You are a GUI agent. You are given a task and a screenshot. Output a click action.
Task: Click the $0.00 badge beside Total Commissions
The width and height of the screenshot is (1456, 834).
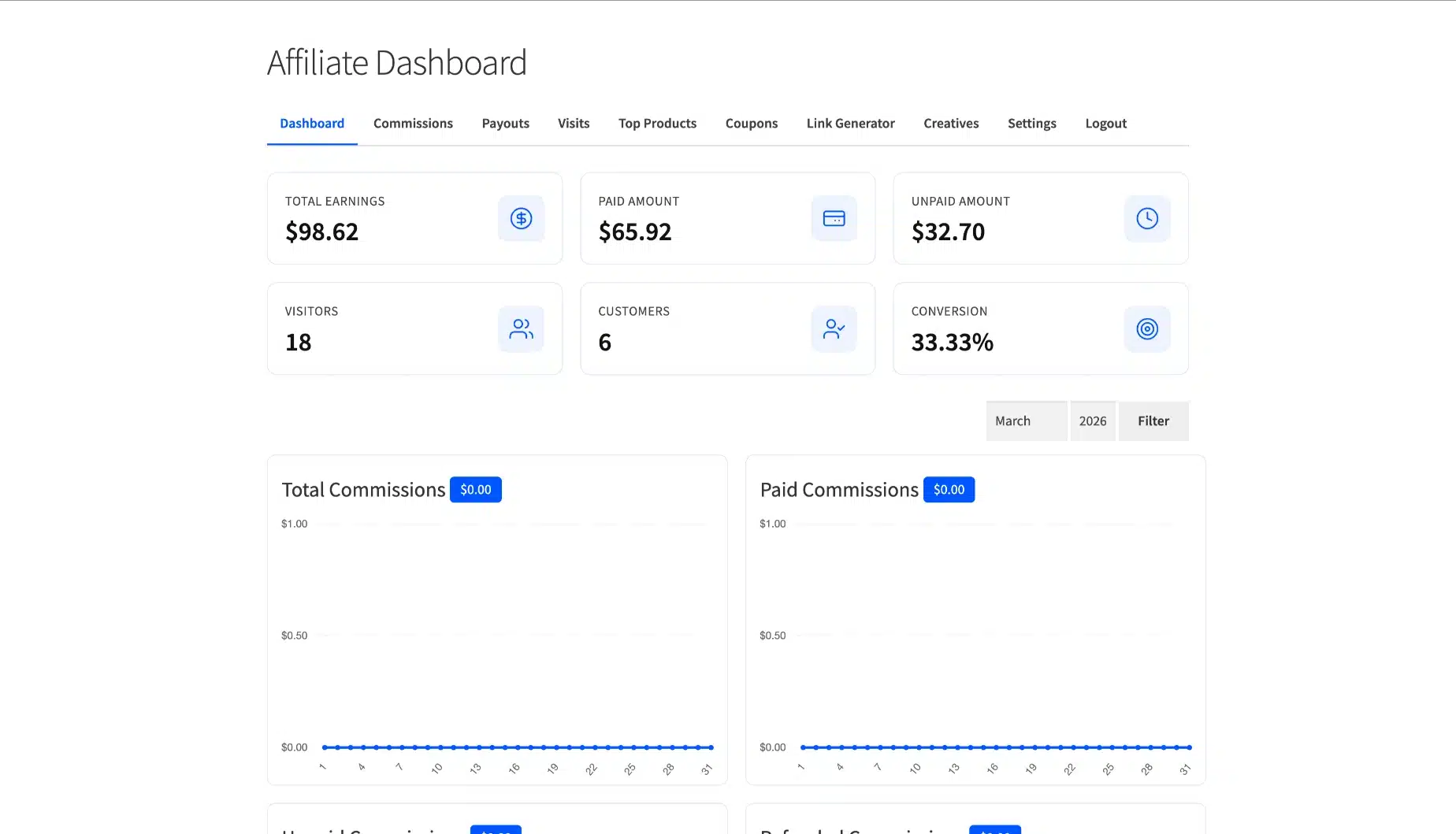tap(475, 489)
